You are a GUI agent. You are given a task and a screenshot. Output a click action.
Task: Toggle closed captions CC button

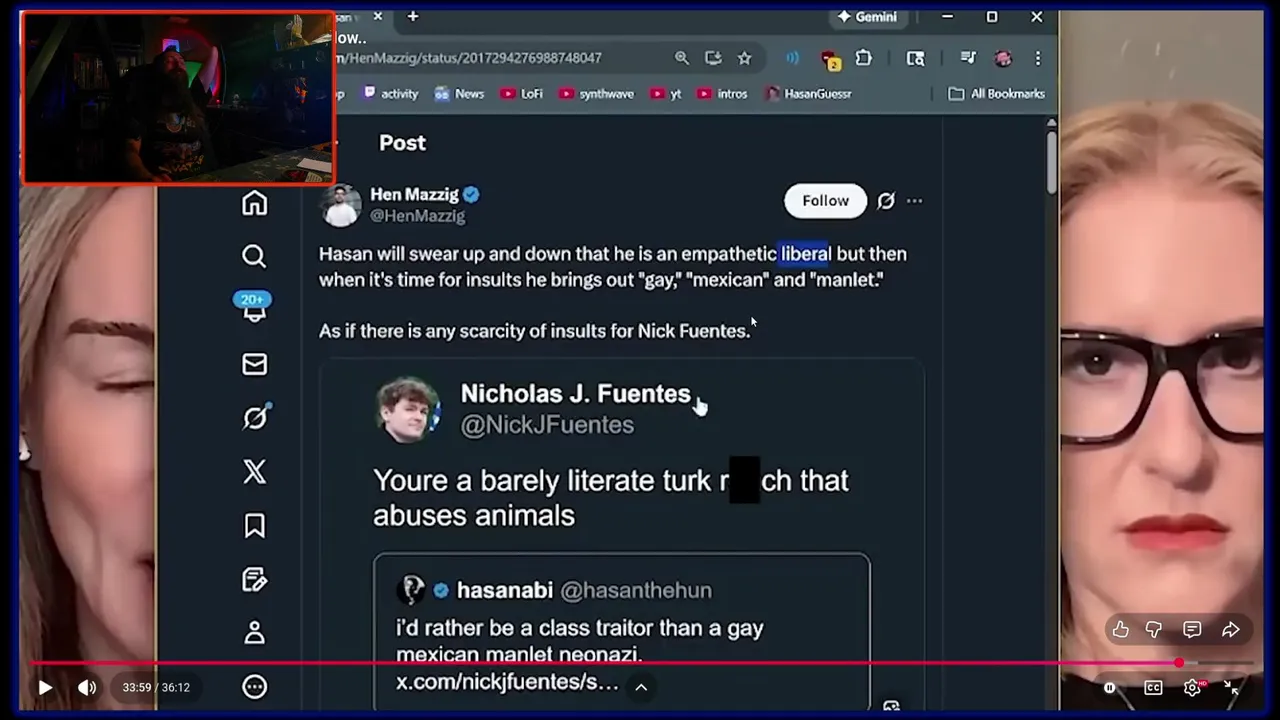(1153, 687)
